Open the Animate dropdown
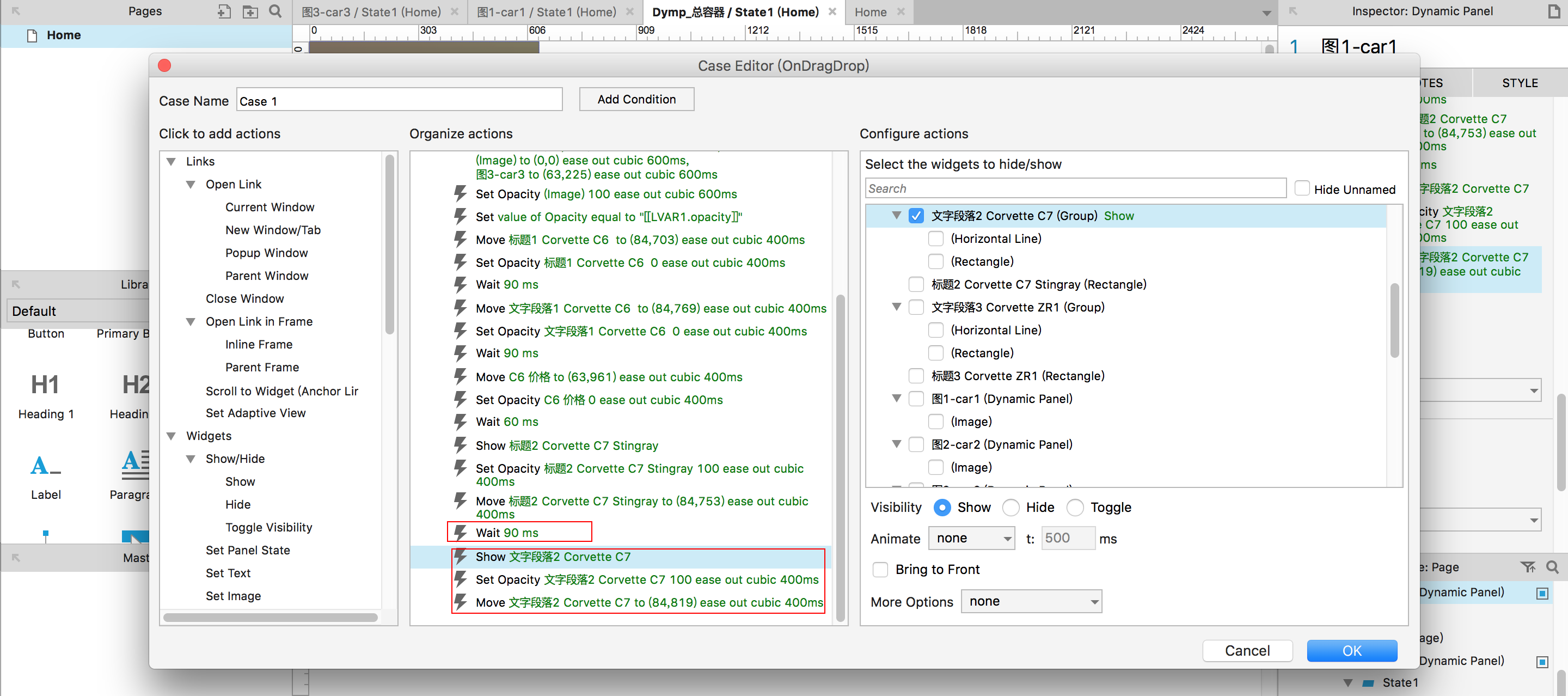Screen dimensions: 1568x696 point(971,538)
